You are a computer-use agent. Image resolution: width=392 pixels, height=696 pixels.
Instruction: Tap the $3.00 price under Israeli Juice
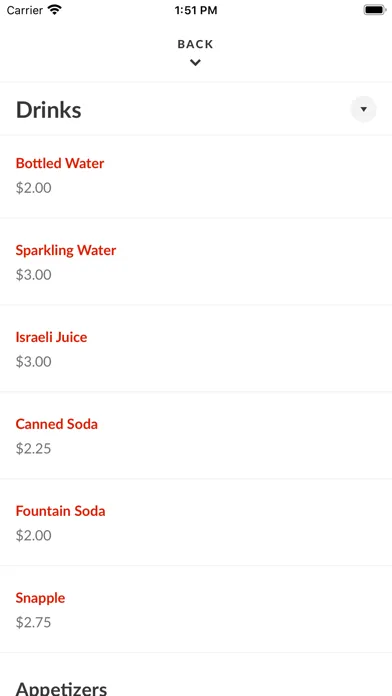[34, 362]
